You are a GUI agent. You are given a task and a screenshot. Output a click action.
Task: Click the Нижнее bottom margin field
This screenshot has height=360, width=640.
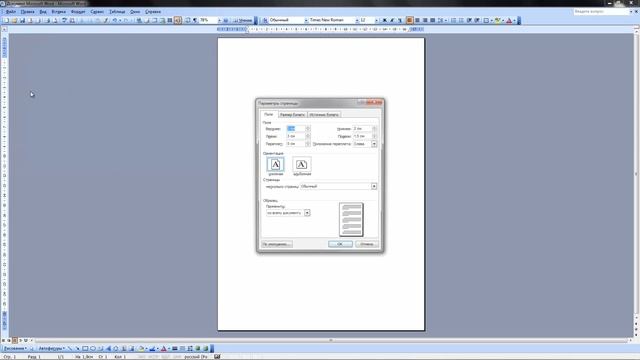click(x=362, y=129)
